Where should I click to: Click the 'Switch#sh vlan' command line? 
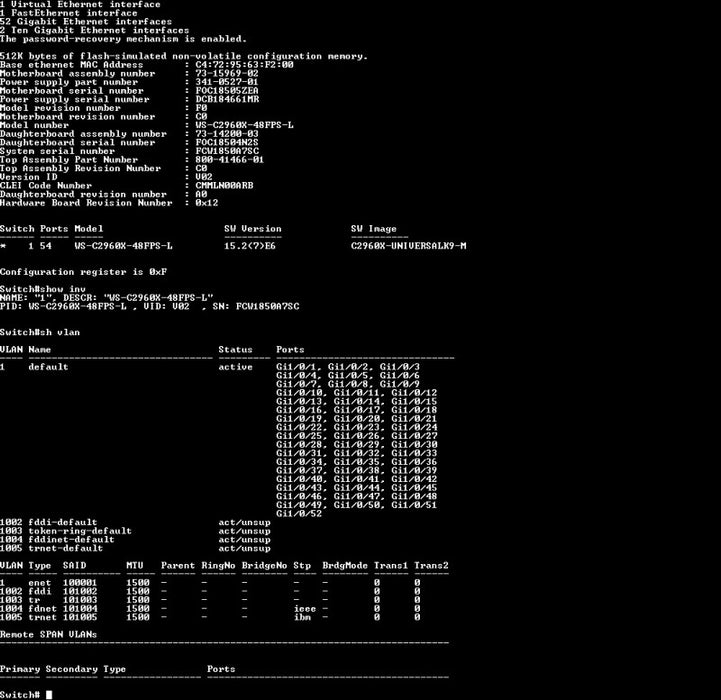(x=40, y=333)
